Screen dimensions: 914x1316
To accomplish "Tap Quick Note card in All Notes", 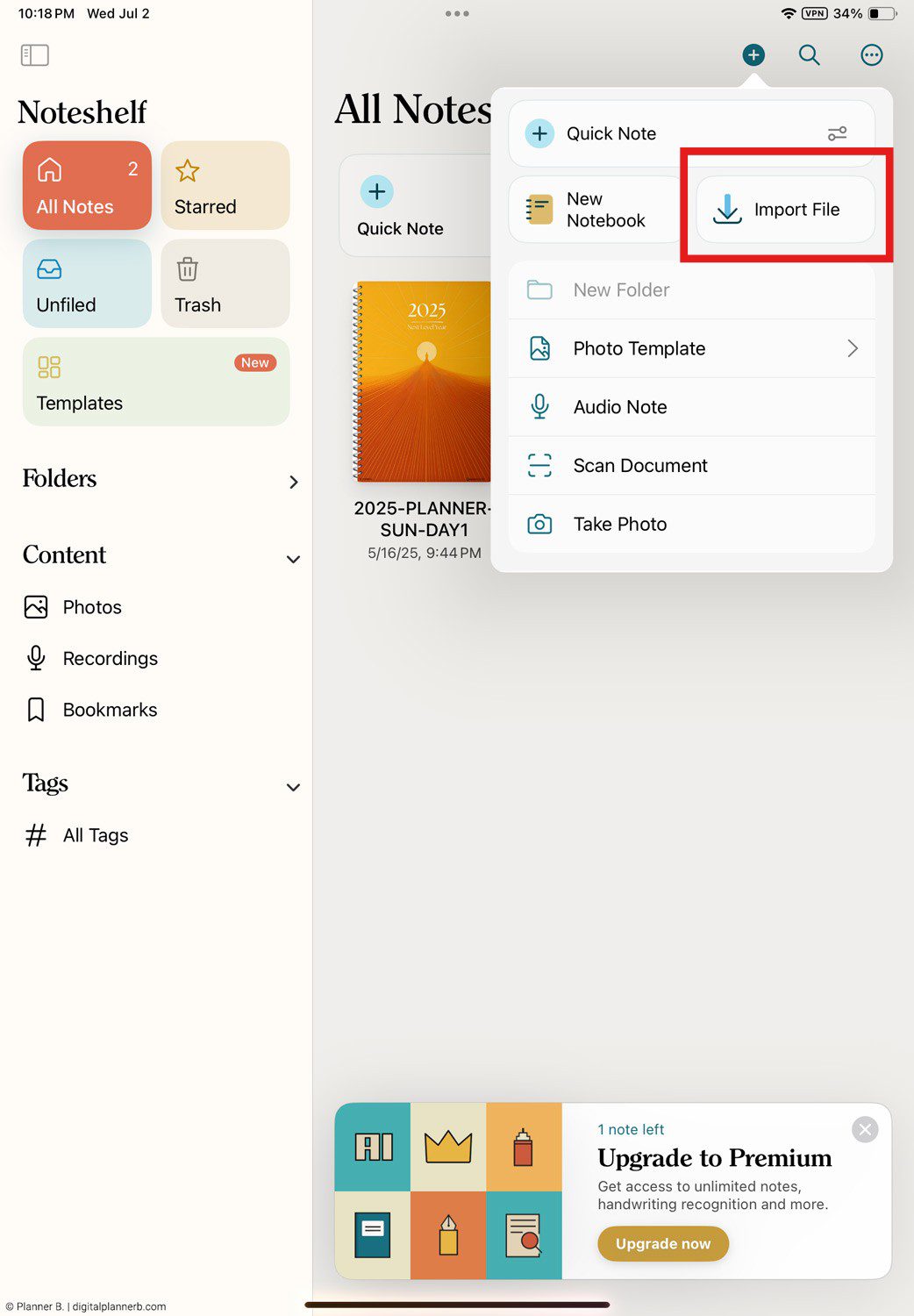I will point(414,206).
